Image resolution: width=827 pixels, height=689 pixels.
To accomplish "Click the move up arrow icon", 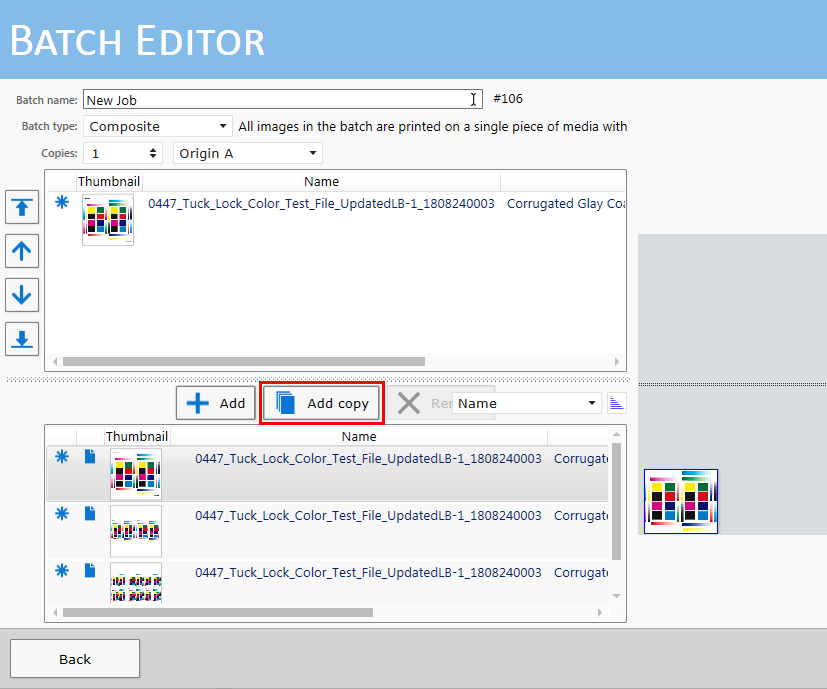I will click(x=21, y=251).
